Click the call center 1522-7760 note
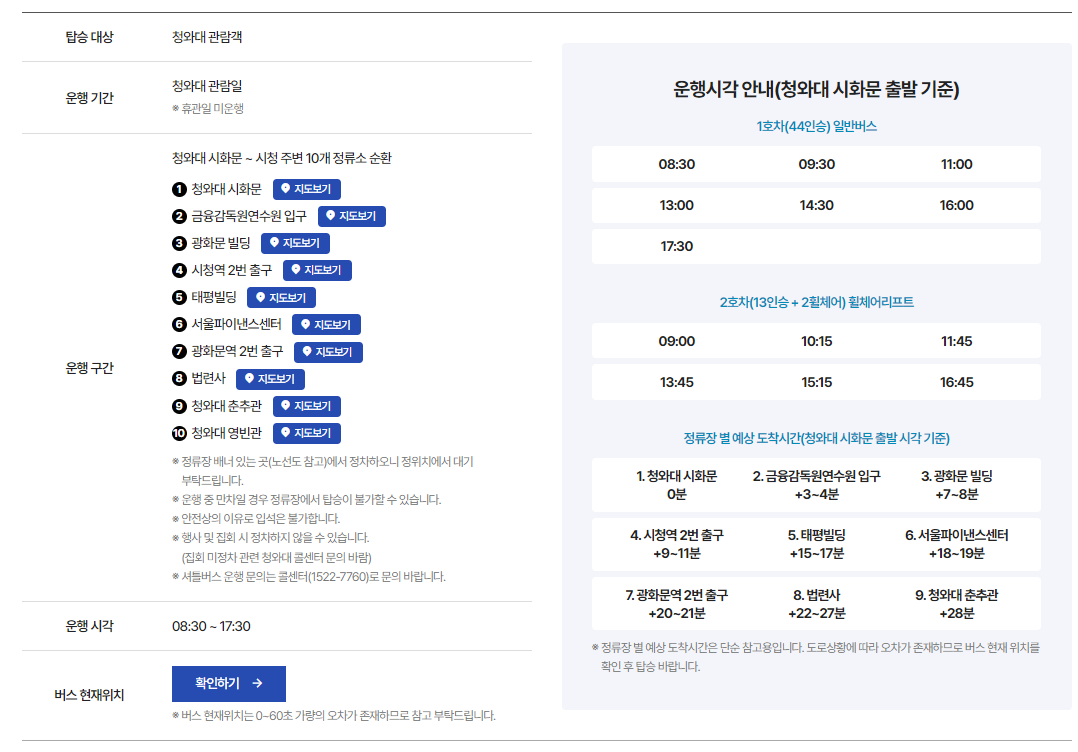This screenshot has height=752, width=1078. (x=309, y=577)
